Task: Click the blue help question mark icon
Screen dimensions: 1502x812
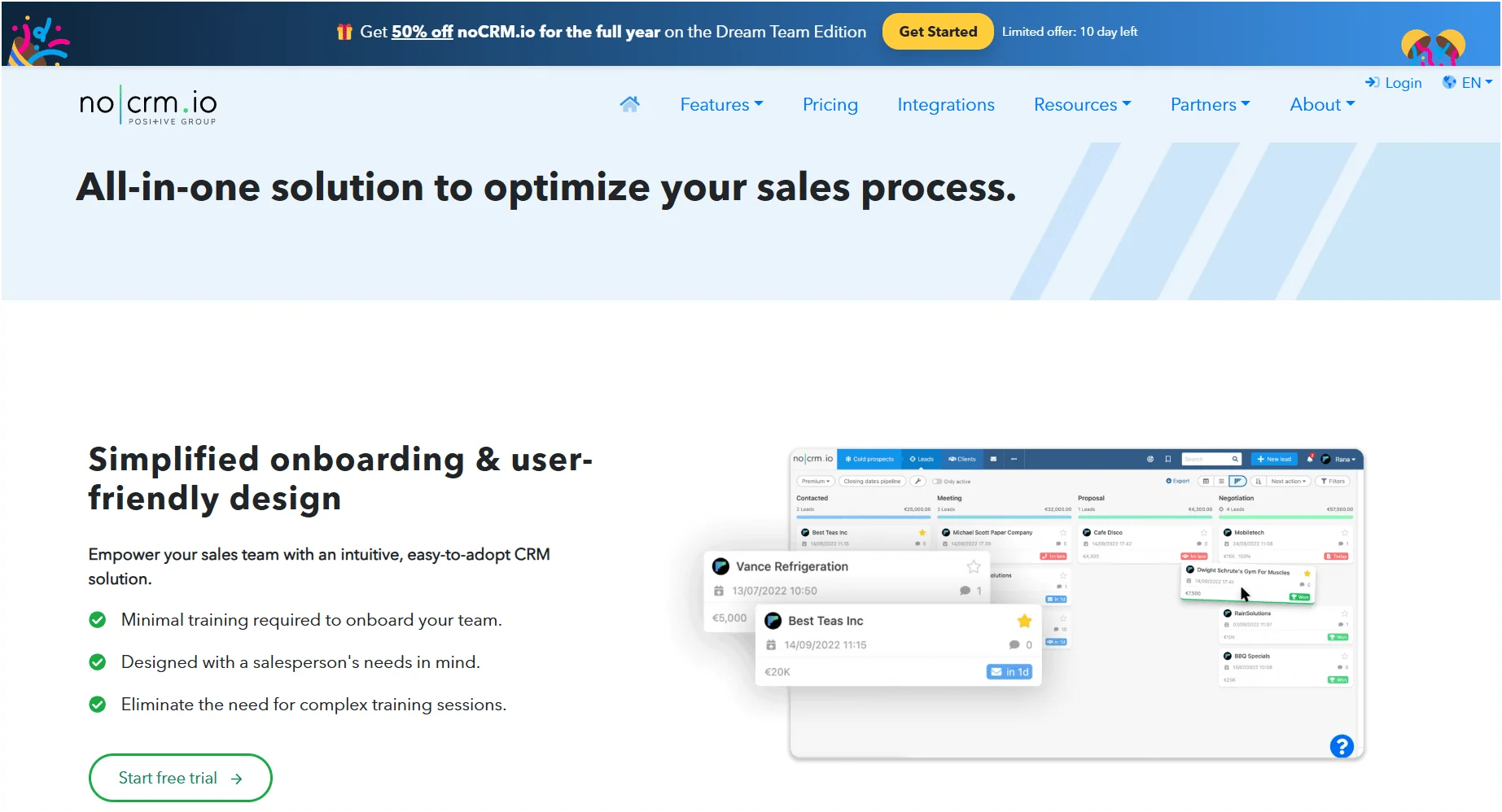Action: pos(1342,745)
